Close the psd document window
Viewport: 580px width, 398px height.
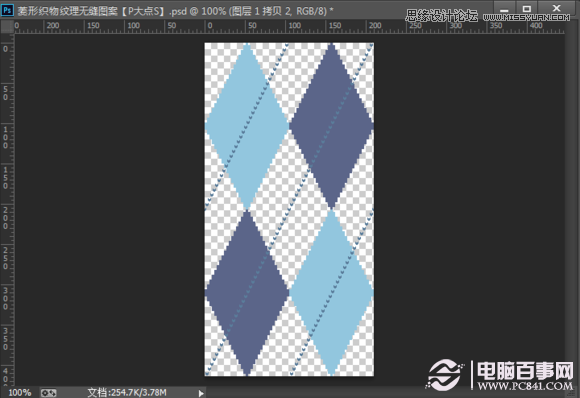pyautogui.click(x=556, y=9)
